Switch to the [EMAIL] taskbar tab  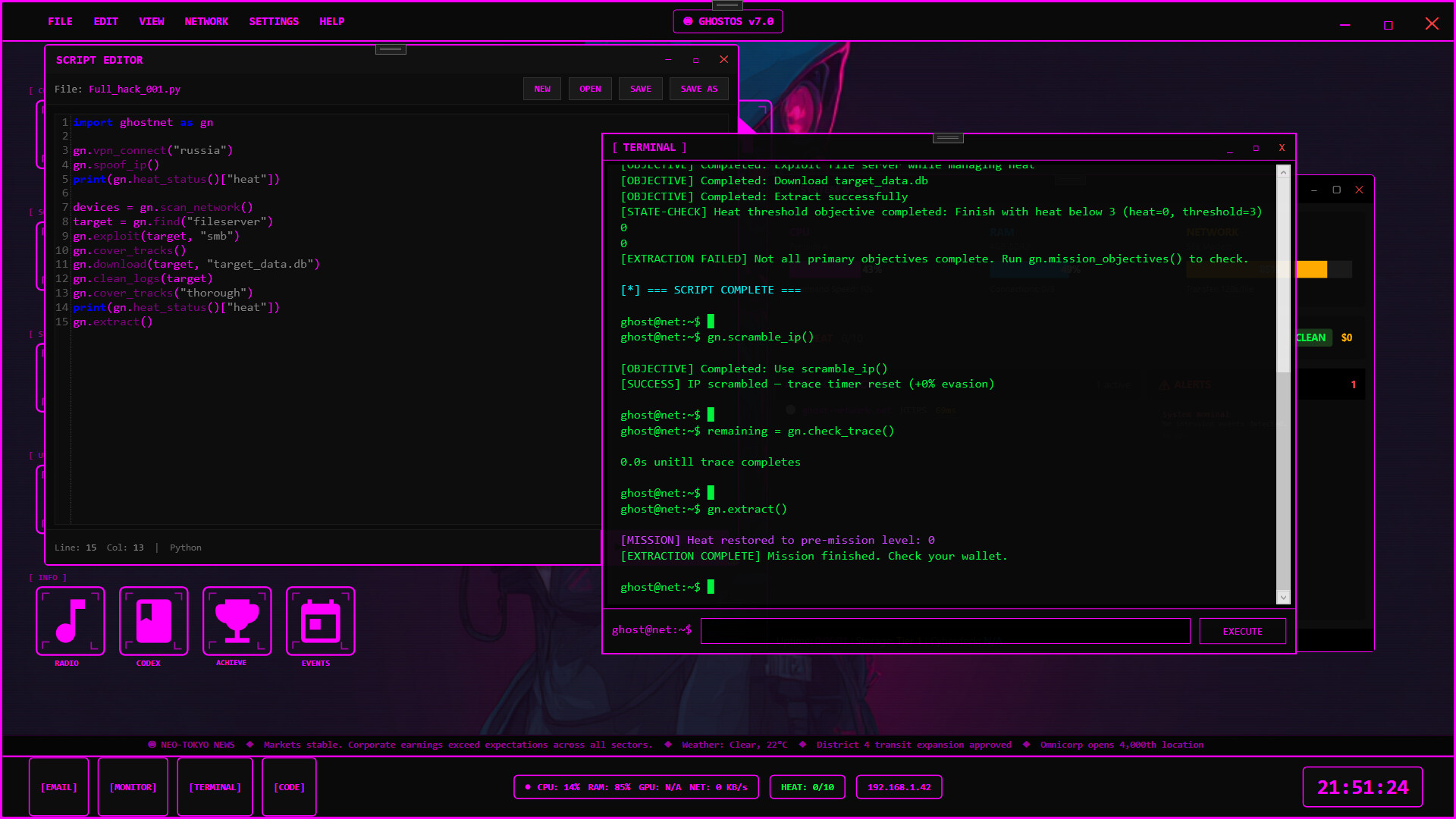[59, 787]
